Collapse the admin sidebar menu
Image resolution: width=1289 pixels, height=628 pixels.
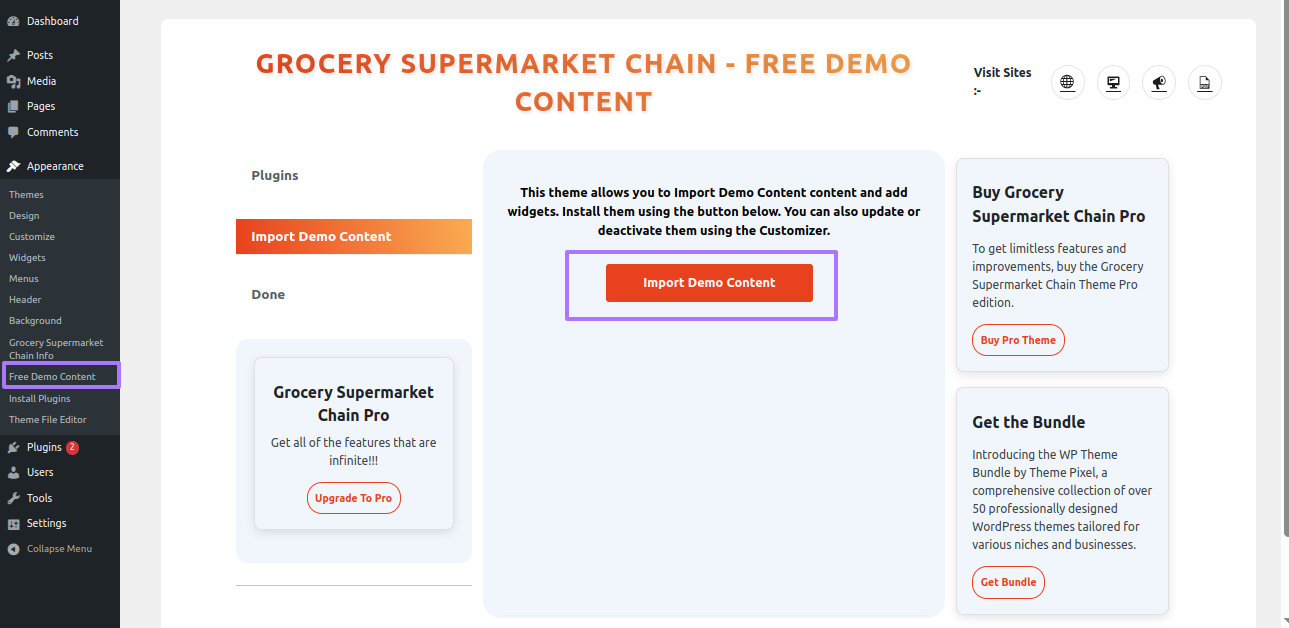pyautogui.click(x=59, y=549)
